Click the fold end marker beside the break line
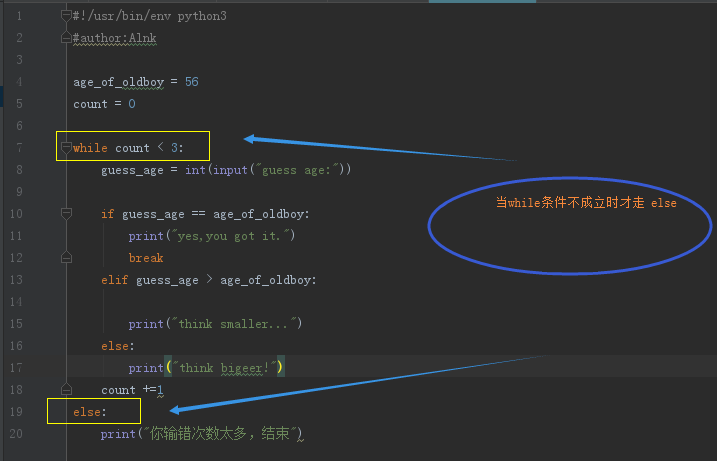Screen dimensions: 717x461 (x=66, y=257)
